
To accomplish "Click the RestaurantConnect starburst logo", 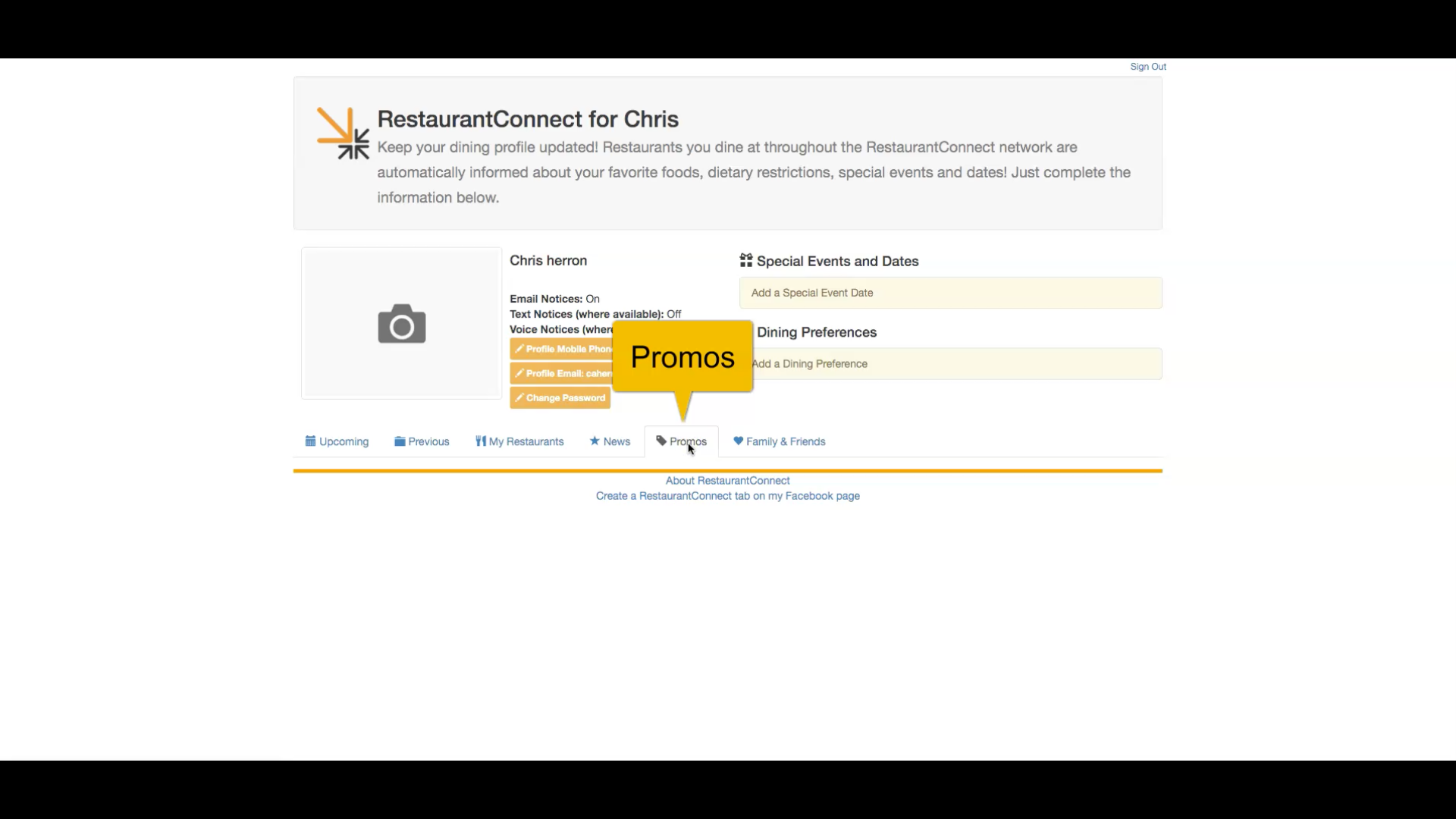I will [343, 133].
